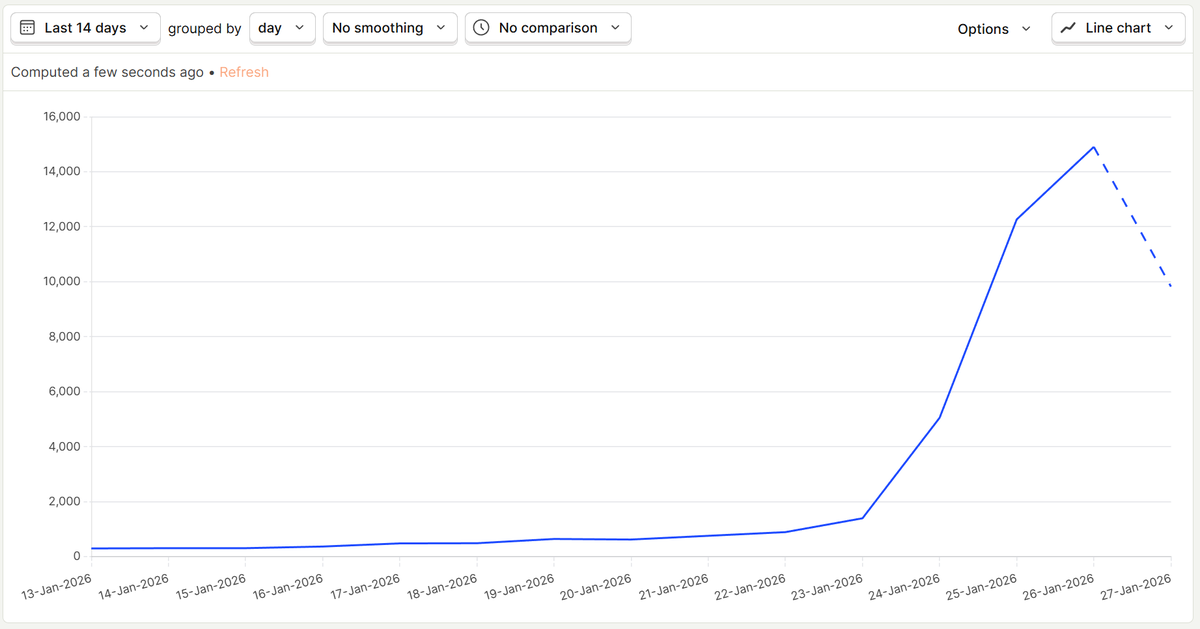This screenshot has height=629, width=1200.
Task: Click the 20-Jan-2026 x-axis label
Action: [597, 586]
